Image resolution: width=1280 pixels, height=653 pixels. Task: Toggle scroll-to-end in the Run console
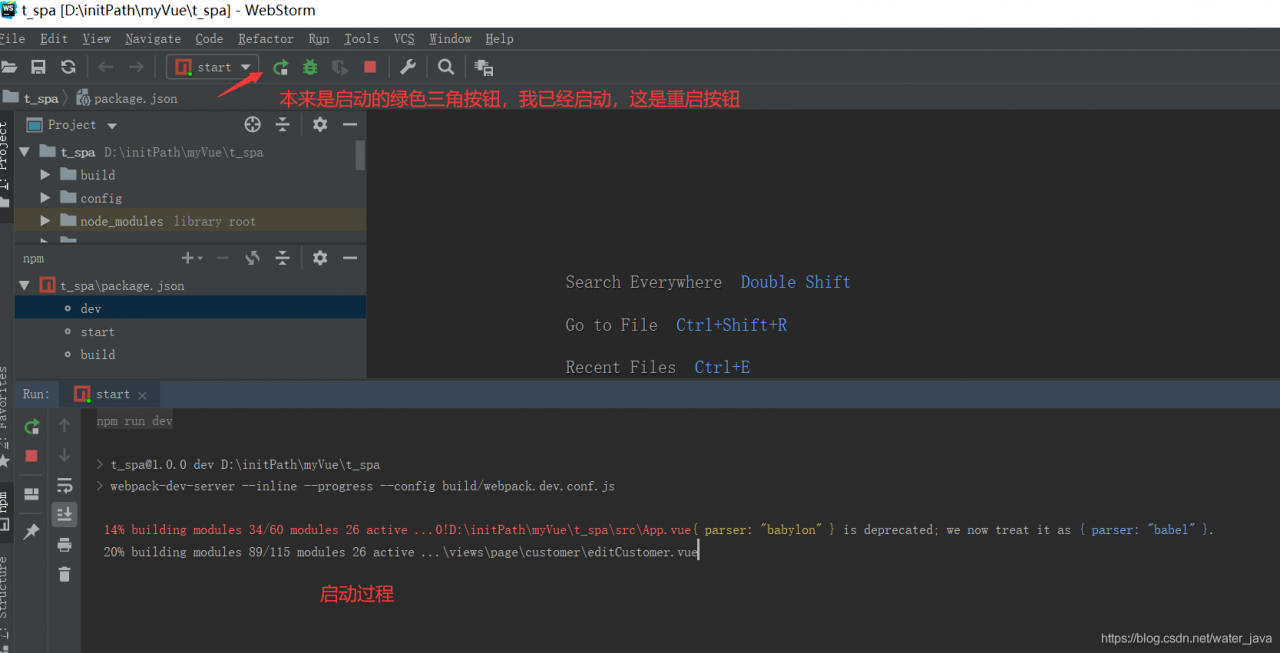(x=65, y=514)
